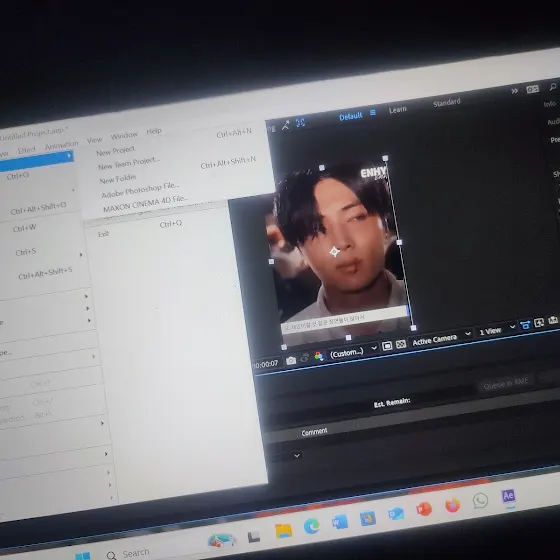Screen dimensions: 560x560
Task: Click the File menu item with Ctrl+Alt+Shift+O
Action: [x=40, y=208]
